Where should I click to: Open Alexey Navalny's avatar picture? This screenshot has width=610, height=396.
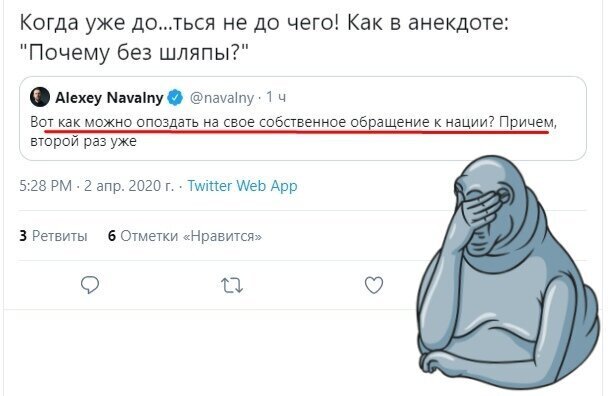point(40,97)
